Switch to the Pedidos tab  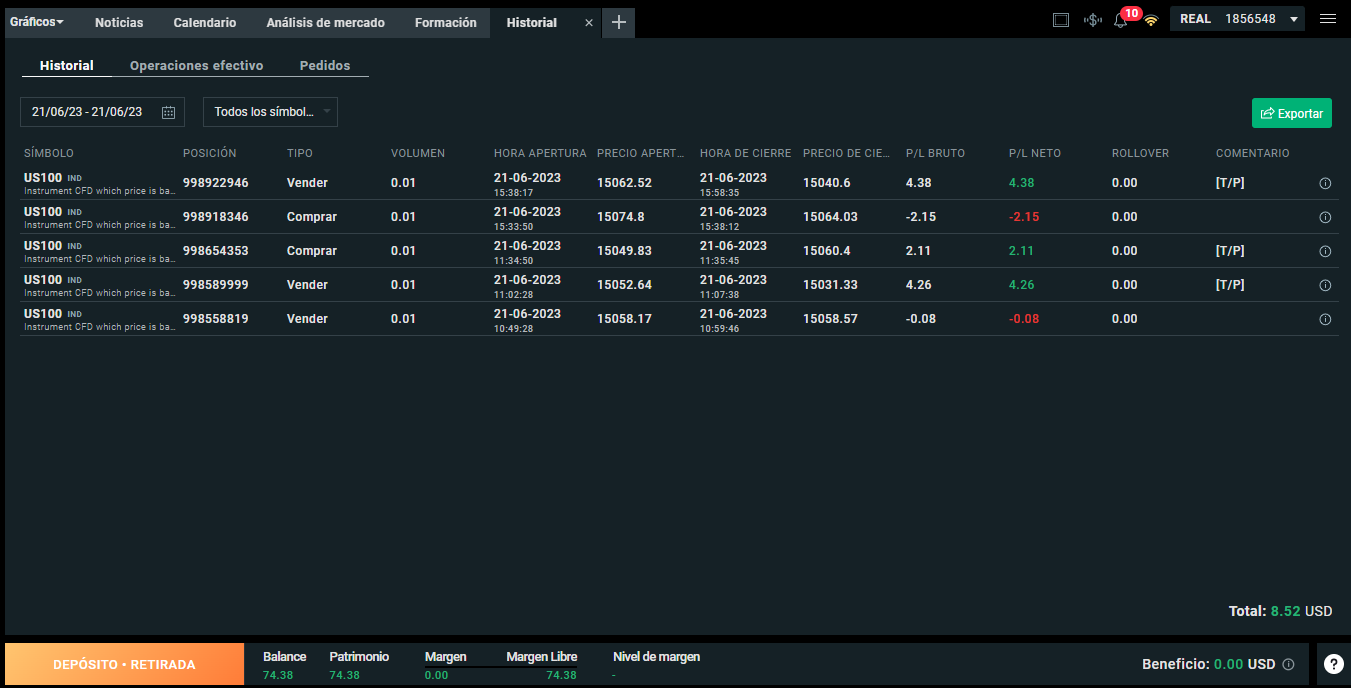(325, 66)
